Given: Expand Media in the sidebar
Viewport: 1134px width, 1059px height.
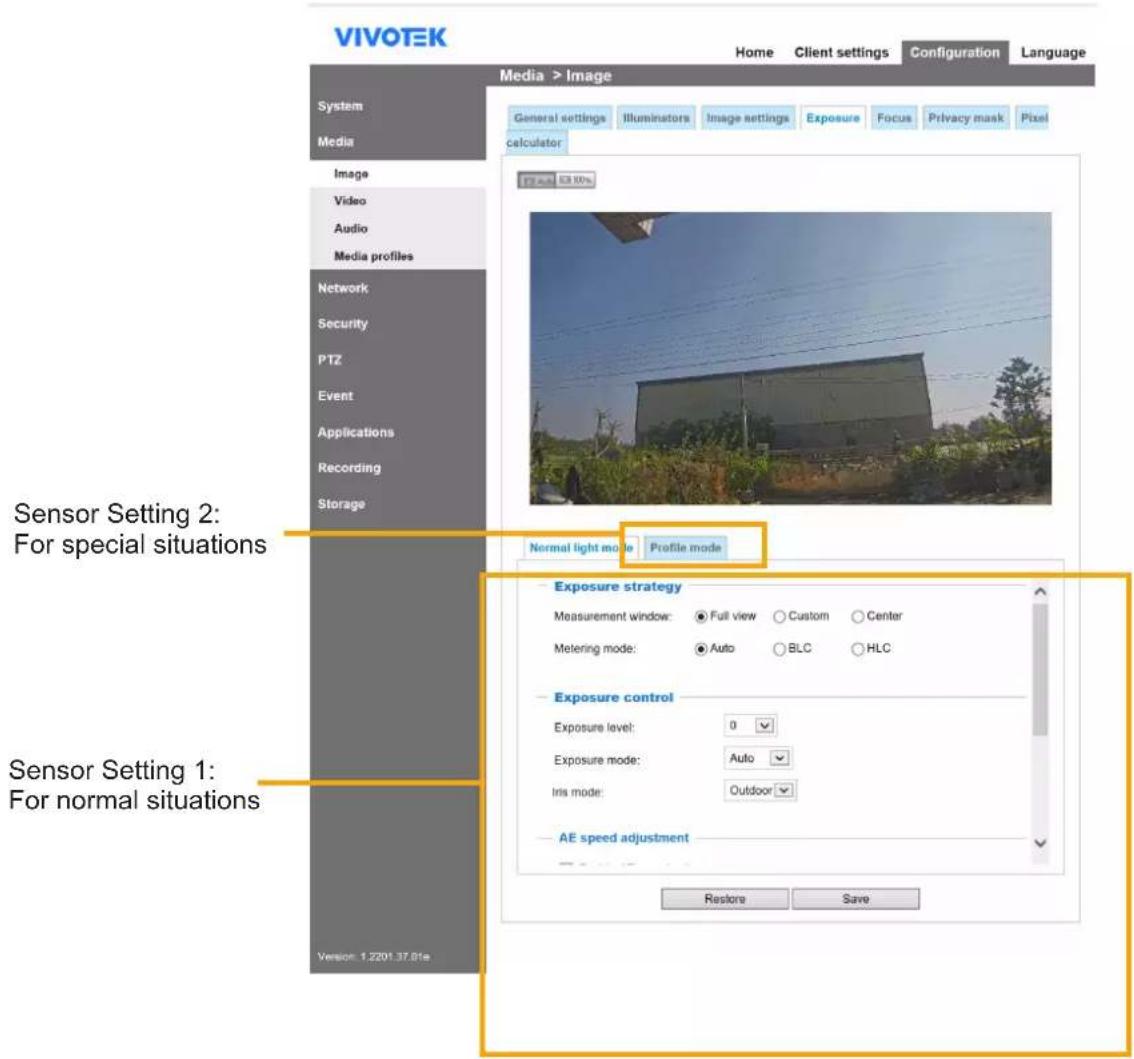Looking at the screenshot, I should (x=336, y=142).
